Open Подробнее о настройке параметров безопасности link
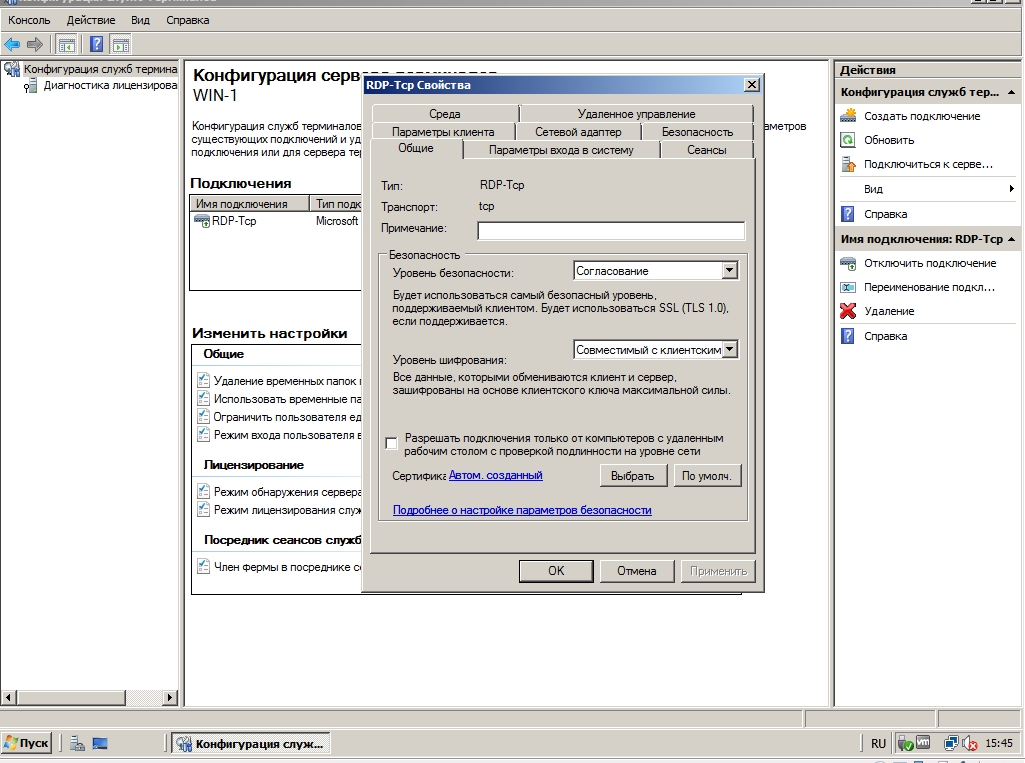 (x=522, y=510)
